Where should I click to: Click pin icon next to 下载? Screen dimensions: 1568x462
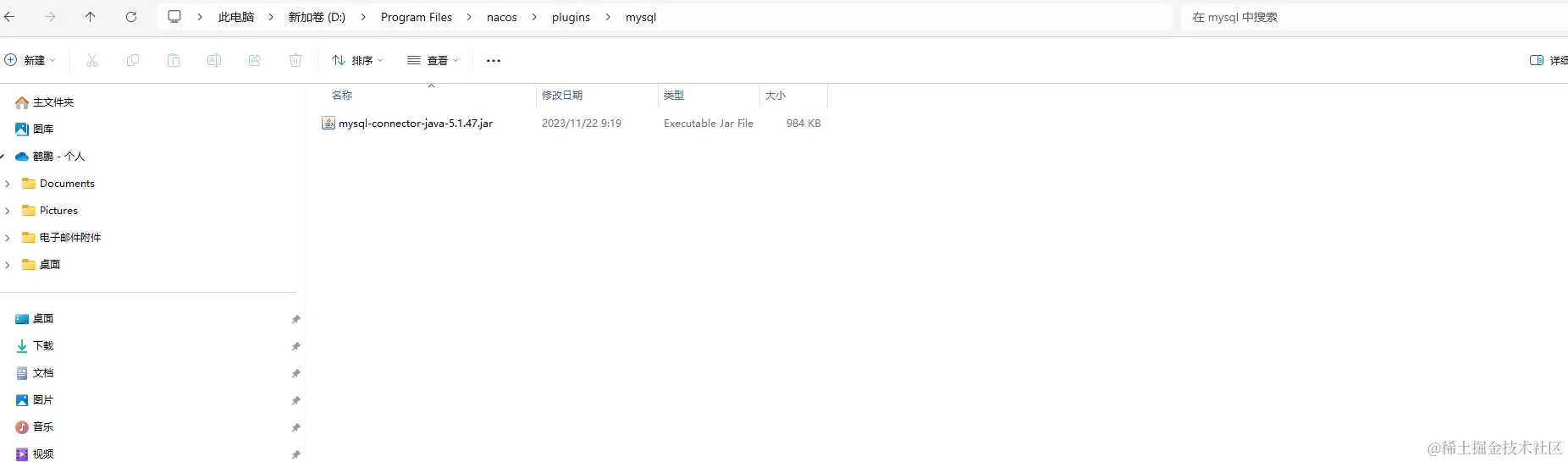pyautogui.click(x=295, y=346)
